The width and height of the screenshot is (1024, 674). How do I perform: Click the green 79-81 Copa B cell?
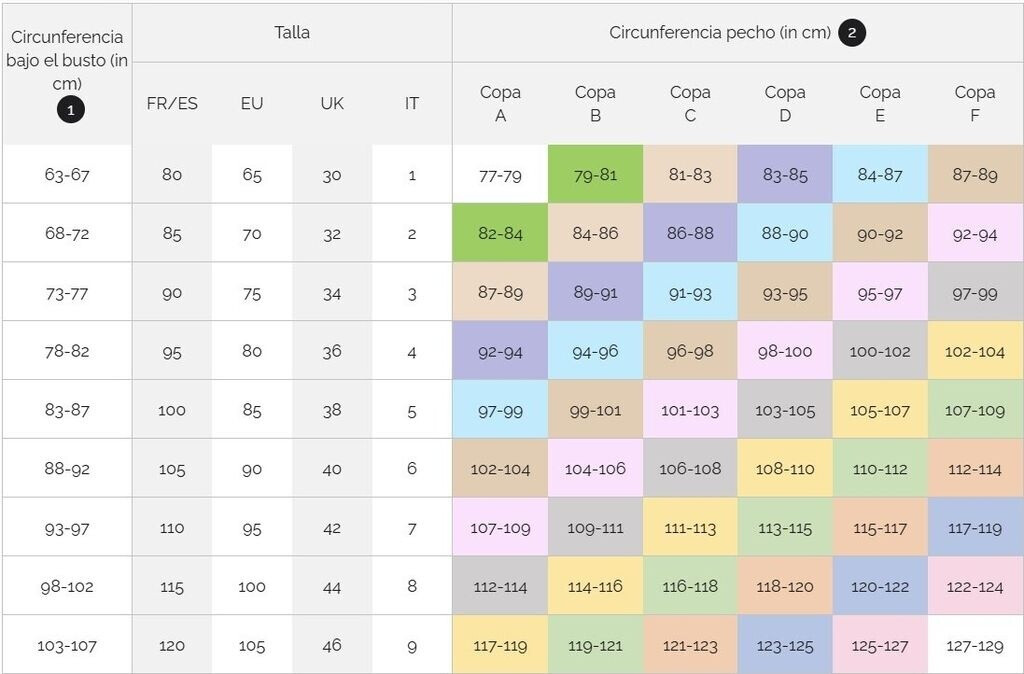coord(595,175)
